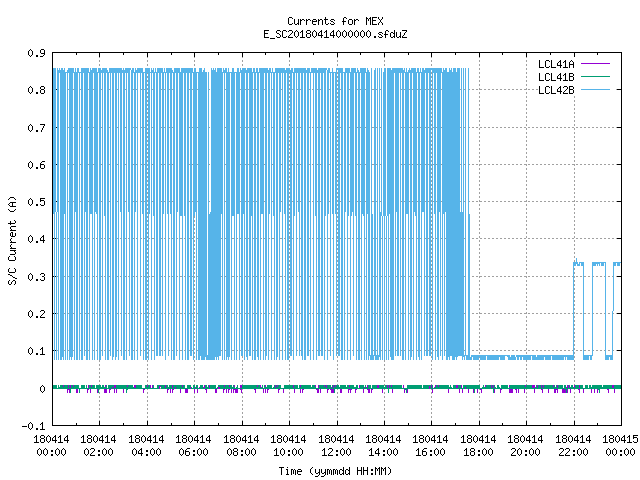Click the x-axis time label '10:00'
The width and height of the screenshot is (640, 480).
coord(288,452)
